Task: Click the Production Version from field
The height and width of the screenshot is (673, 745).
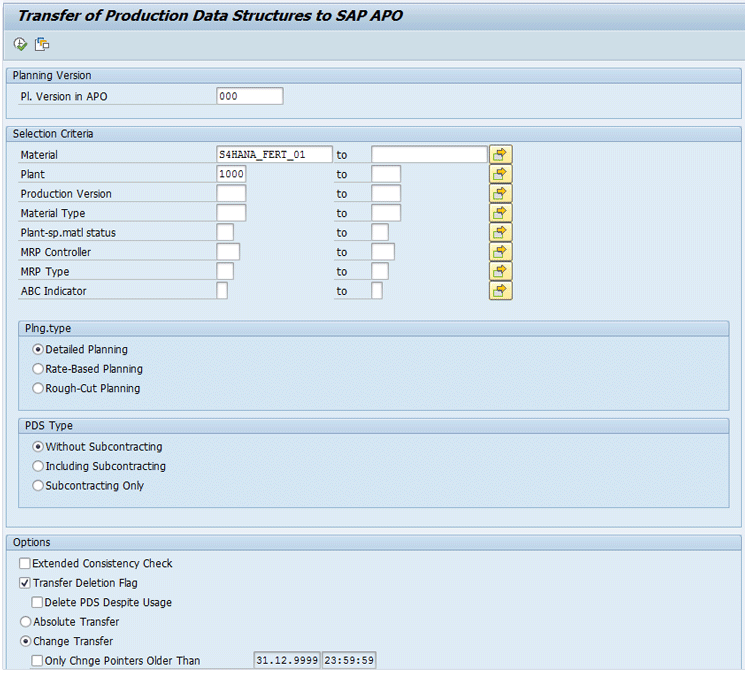Action: coord(231,193)
